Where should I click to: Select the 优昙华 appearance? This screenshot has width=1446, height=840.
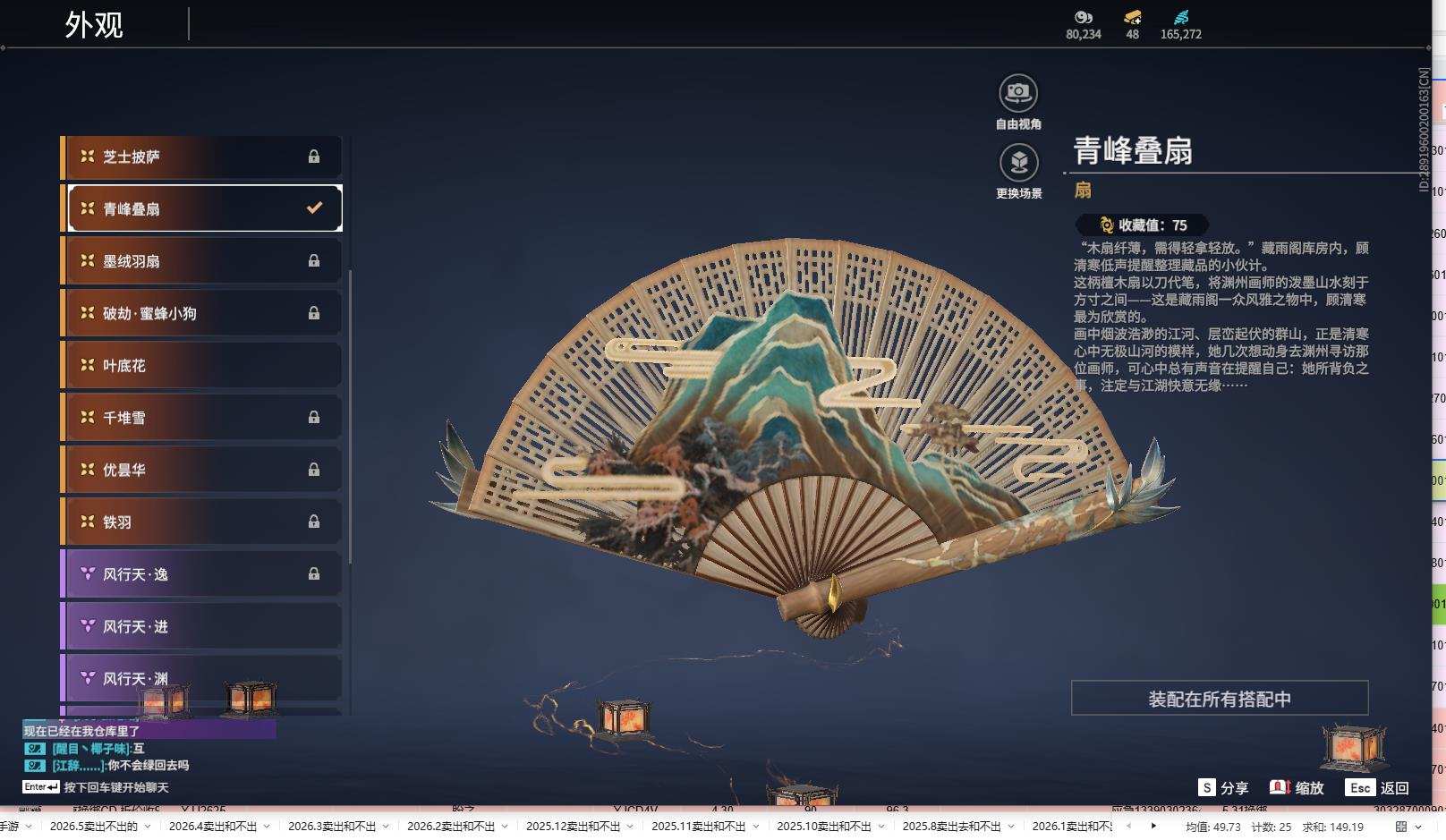click(201, 470)
